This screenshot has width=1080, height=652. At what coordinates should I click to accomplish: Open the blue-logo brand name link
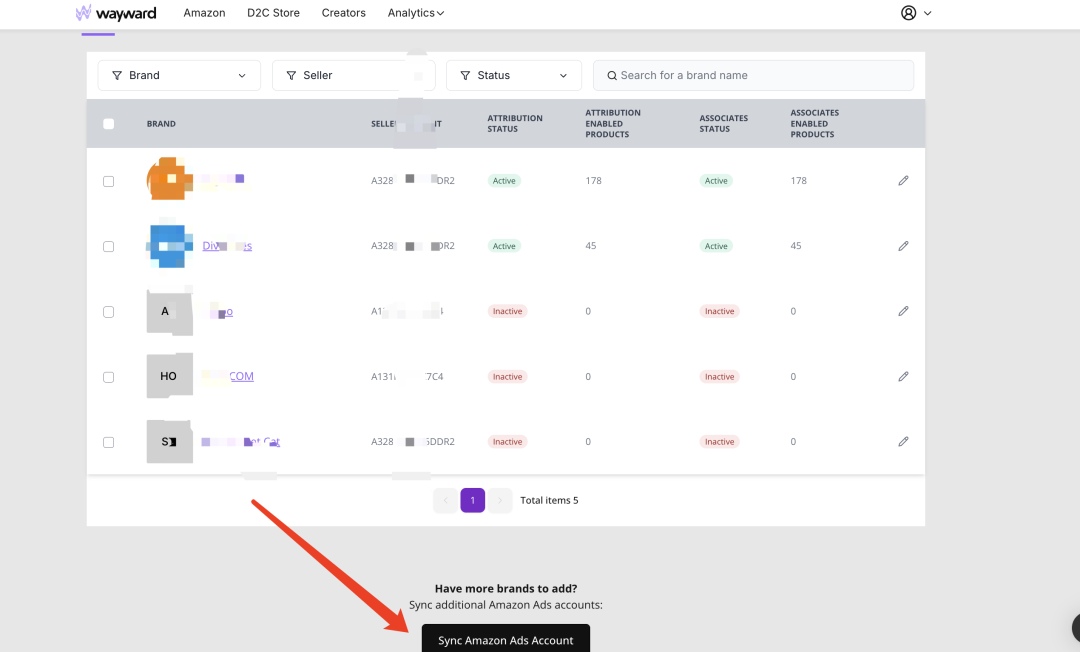227,246
